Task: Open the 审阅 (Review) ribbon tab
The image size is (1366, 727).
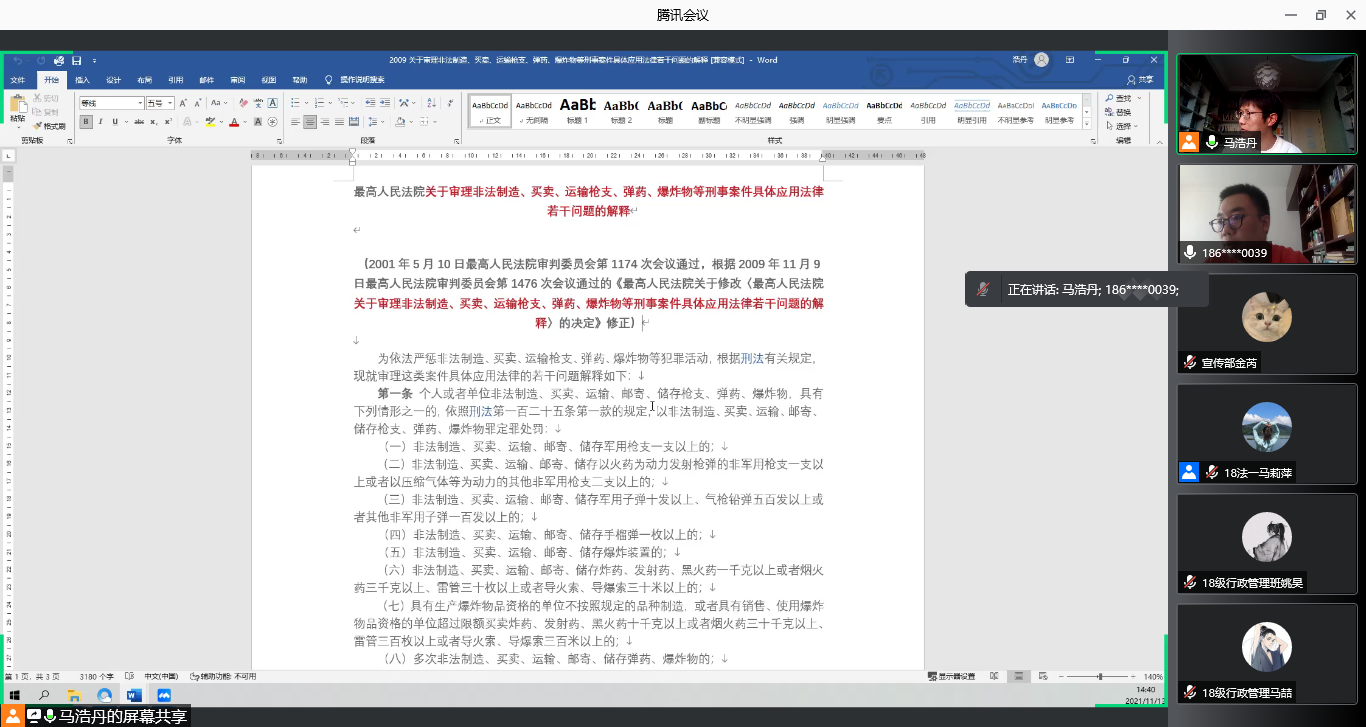Action: click(237, 80)
